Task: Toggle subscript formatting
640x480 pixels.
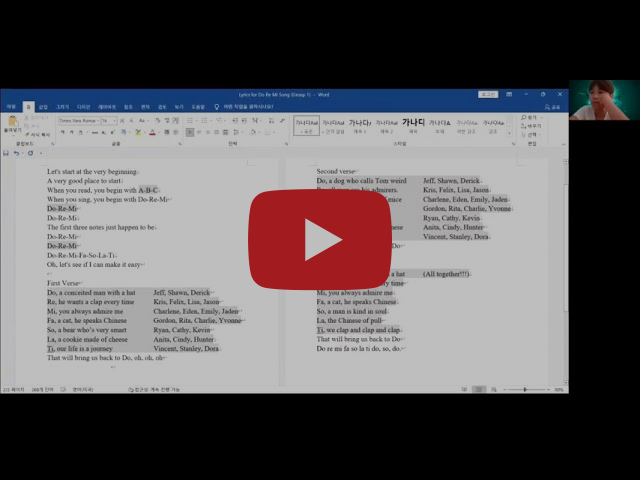Action: (x=104, y=132)
